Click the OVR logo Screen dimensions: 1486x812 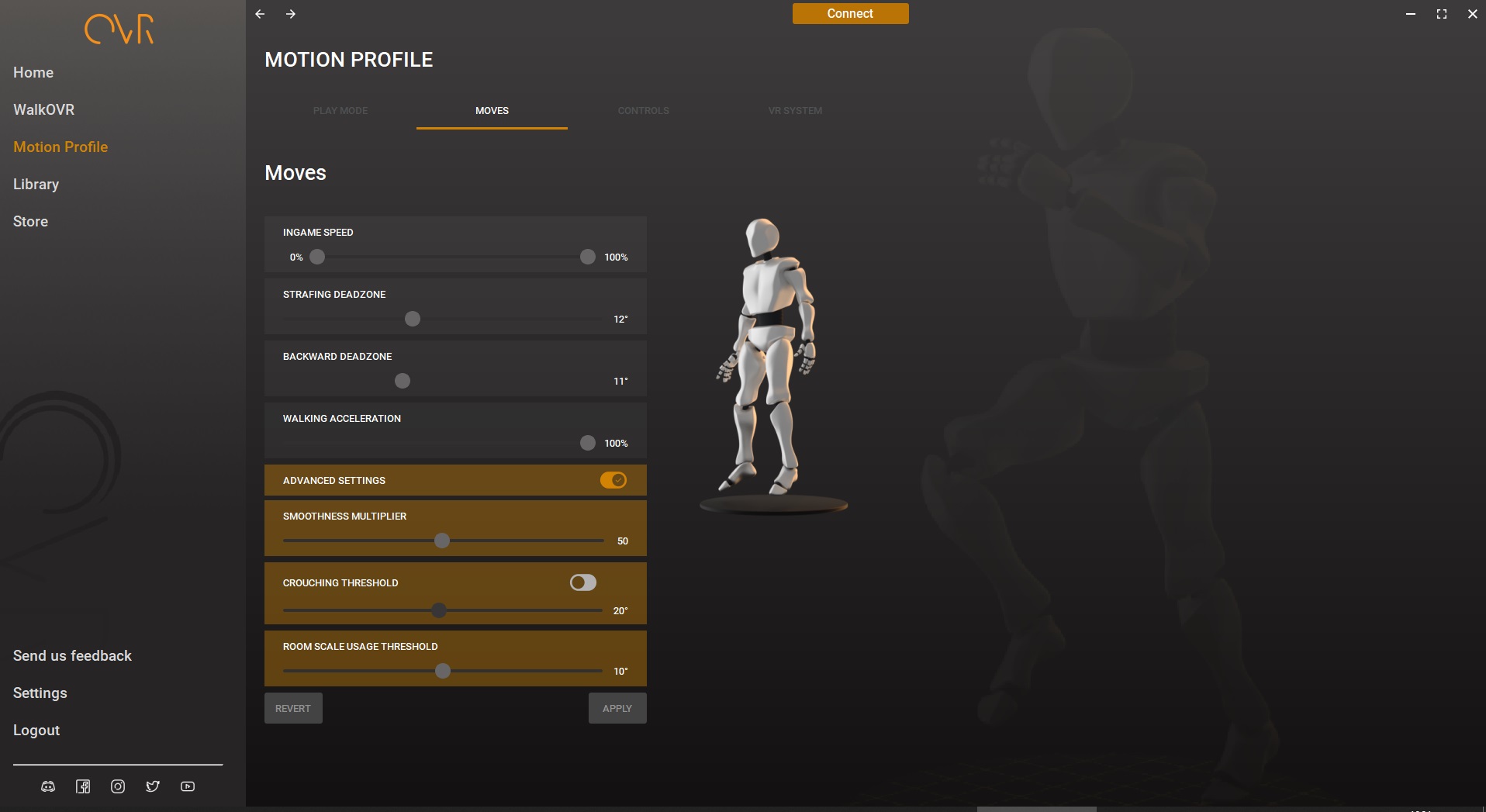pyautogui.click(x=119, y=29)
